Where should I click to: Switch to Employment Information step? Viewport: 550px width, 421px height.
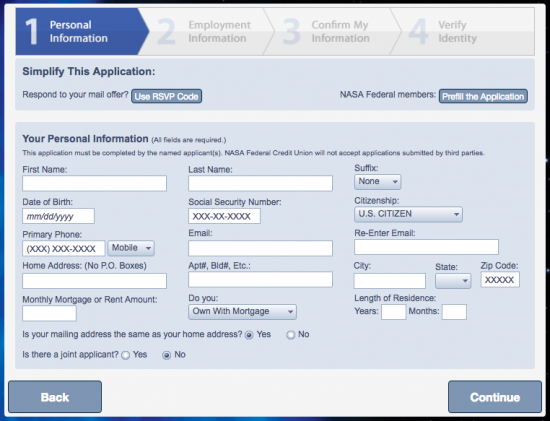[x=205, y=32]
